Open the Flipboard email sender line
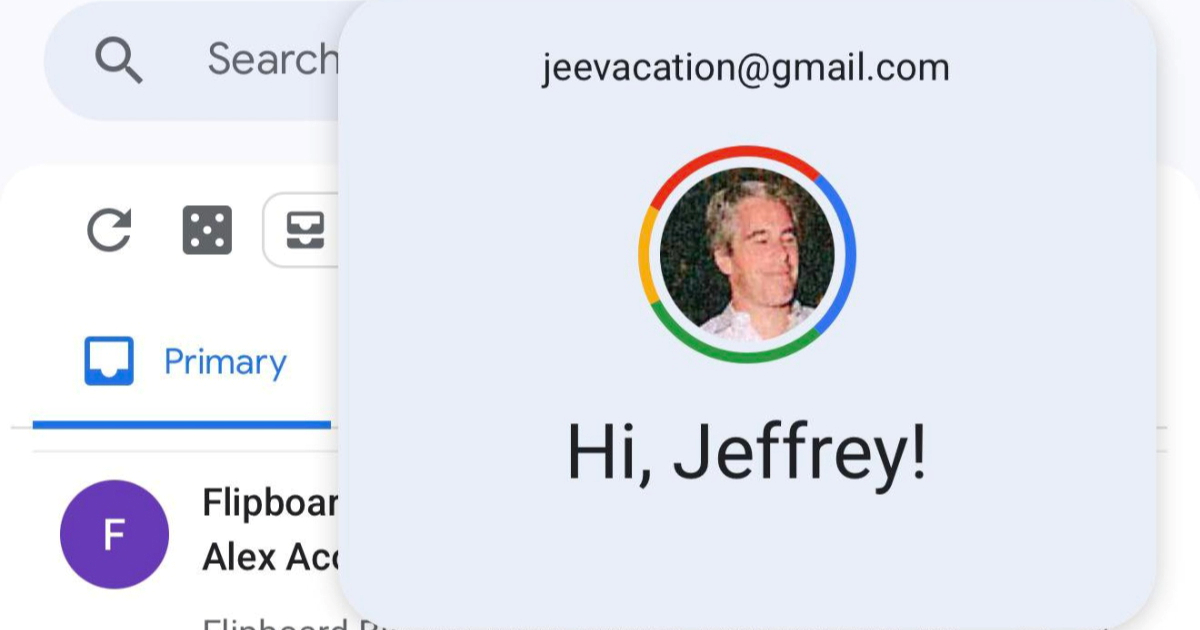Image resolution: width=1200 pixels, height=630 pixels. [270, 503]
